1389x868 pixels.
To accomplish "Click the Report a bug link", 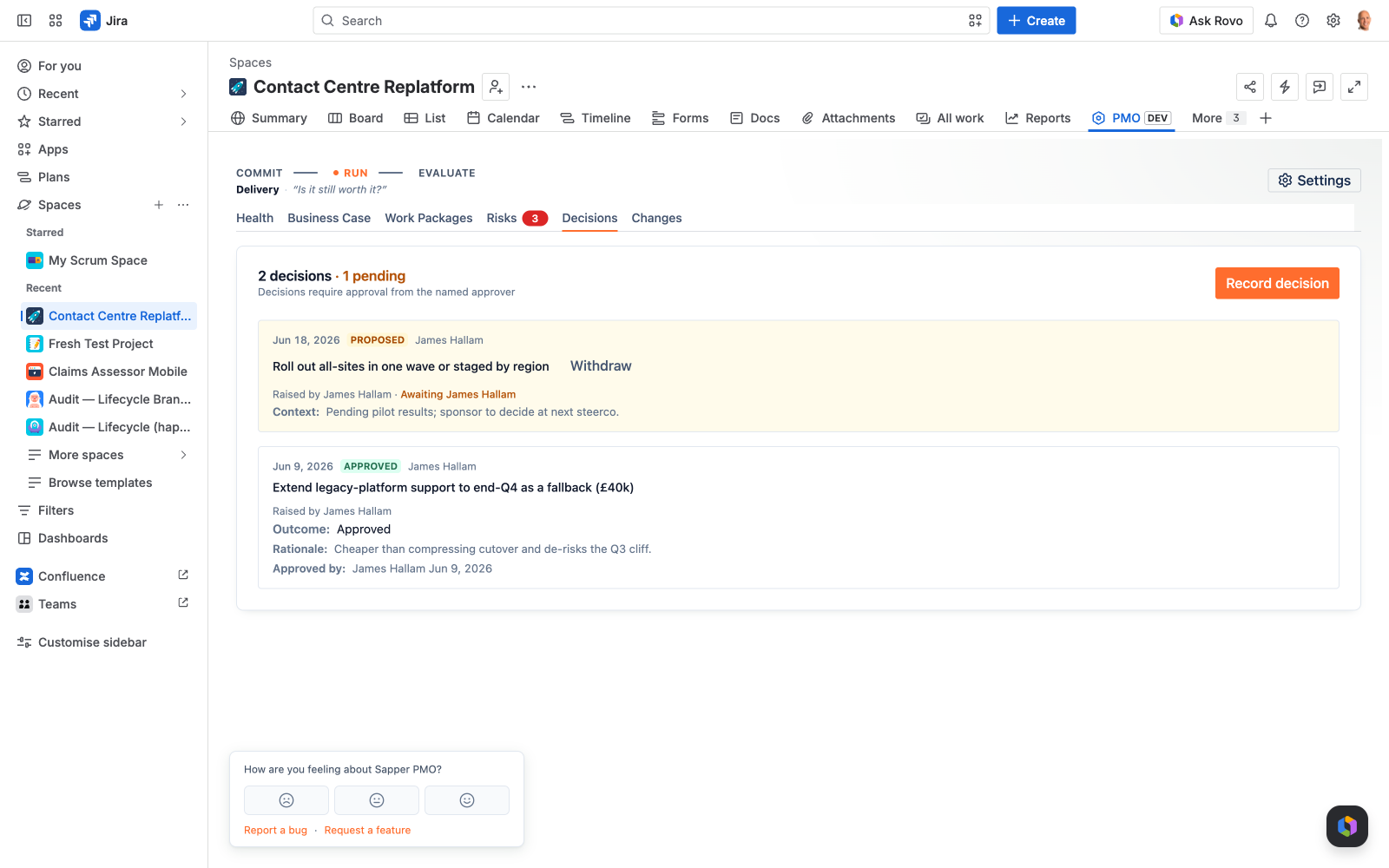I will (x=275, y=831).
